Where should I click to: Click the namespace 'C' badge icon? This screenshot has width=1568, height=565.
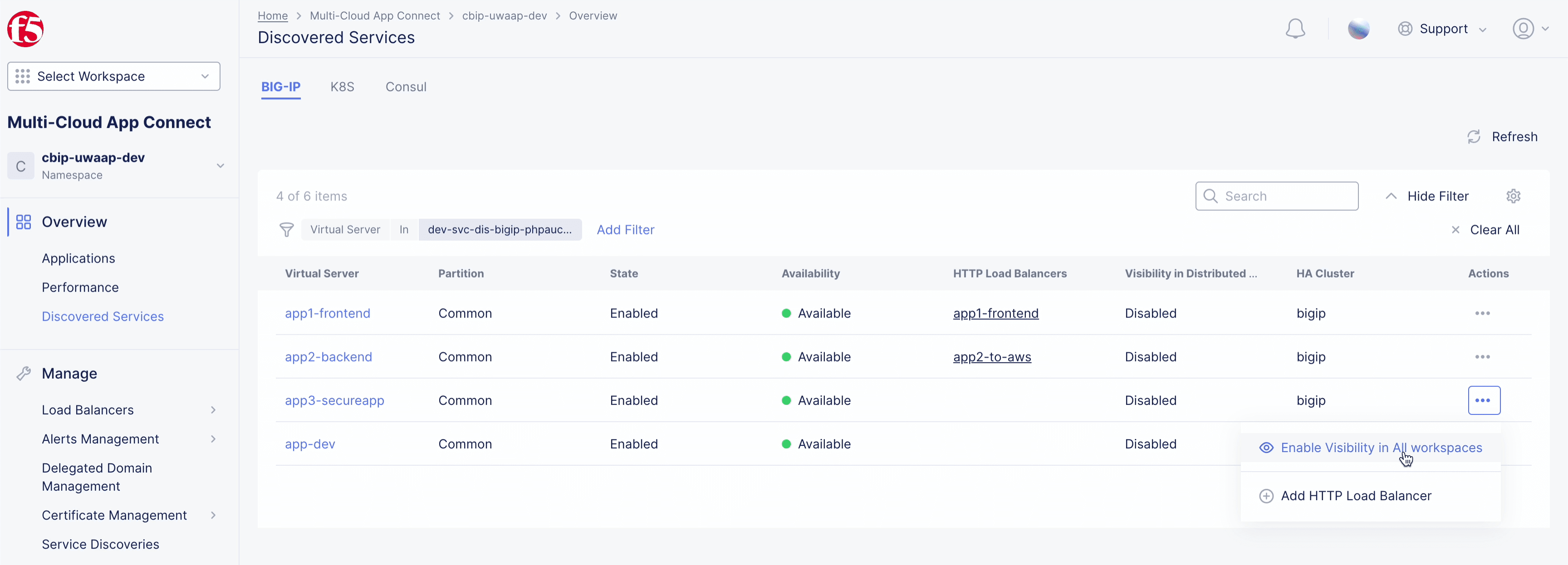point(21,166)
